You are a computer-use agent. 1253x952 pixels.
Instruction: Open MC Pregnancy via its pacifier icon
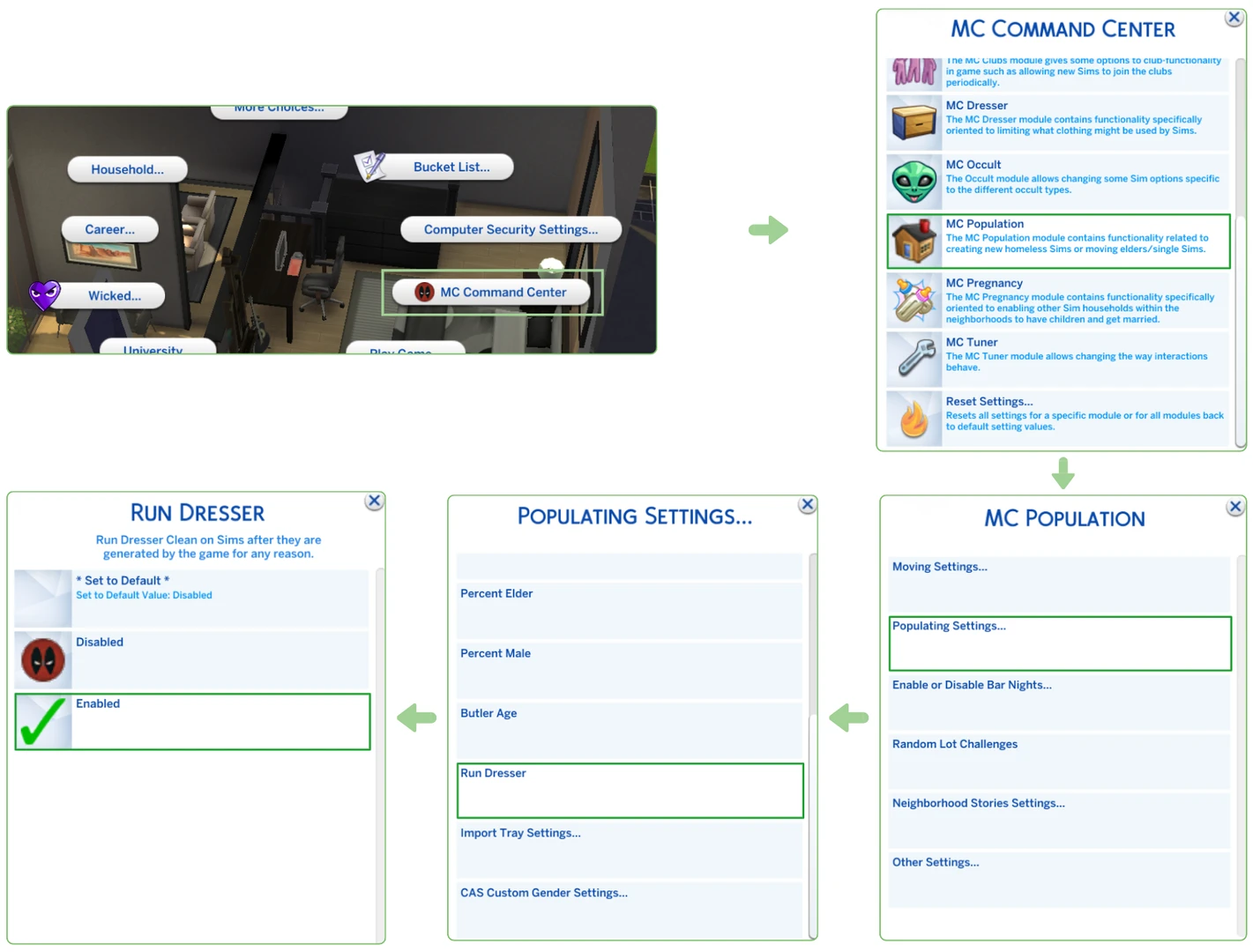click(x=914, y=301)
